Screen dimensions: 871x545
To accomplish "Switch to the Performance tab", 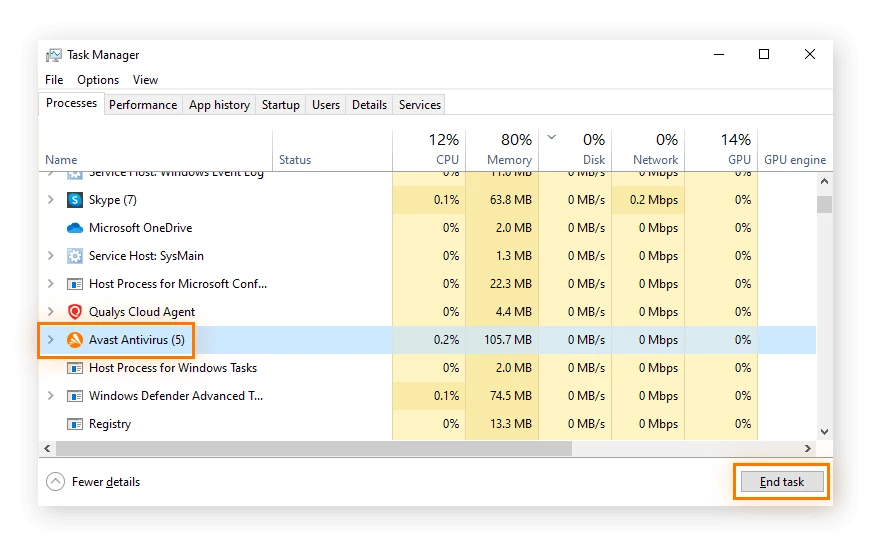I will [x=143, y=105].
